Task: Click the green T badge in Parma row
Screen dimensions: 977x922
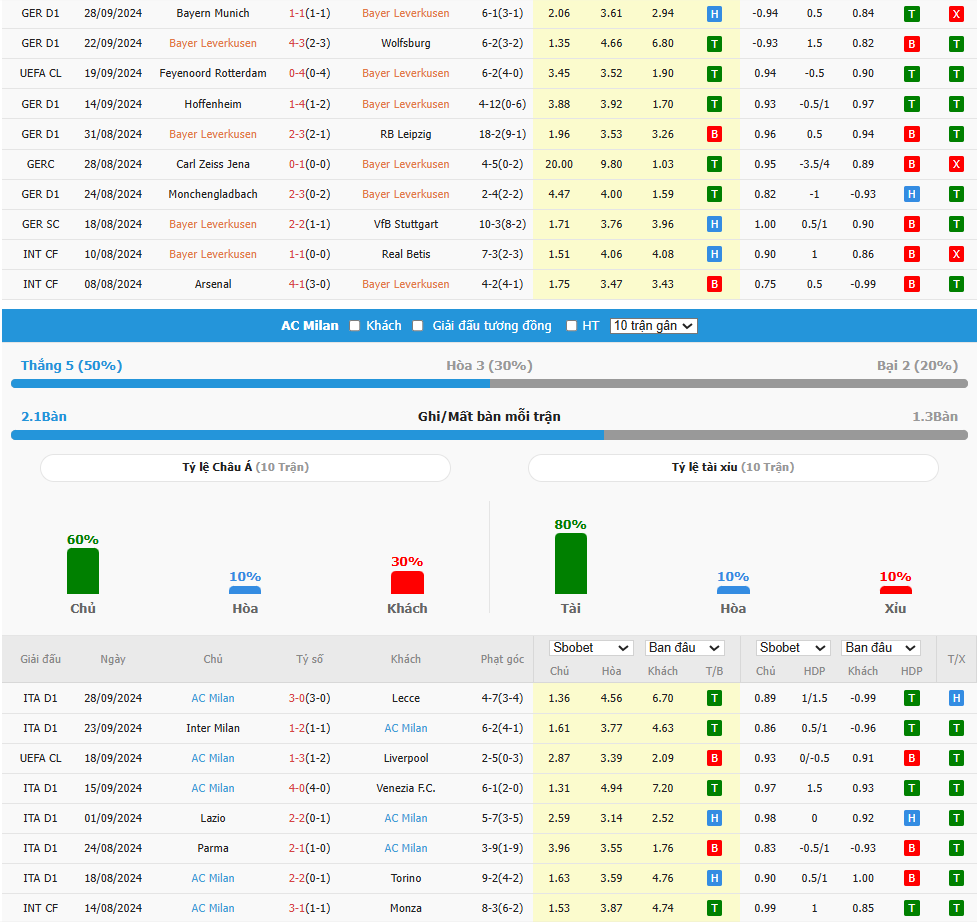Action: pos(956,848)
